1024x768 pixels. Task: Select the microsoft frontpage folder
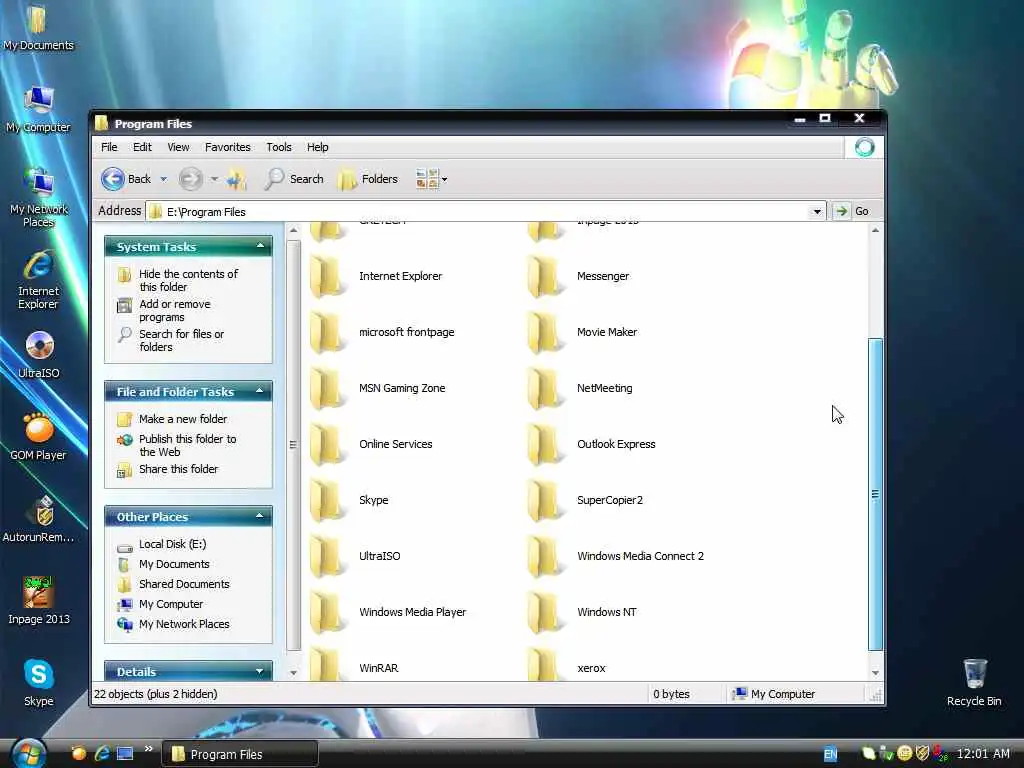coord(382,332)
